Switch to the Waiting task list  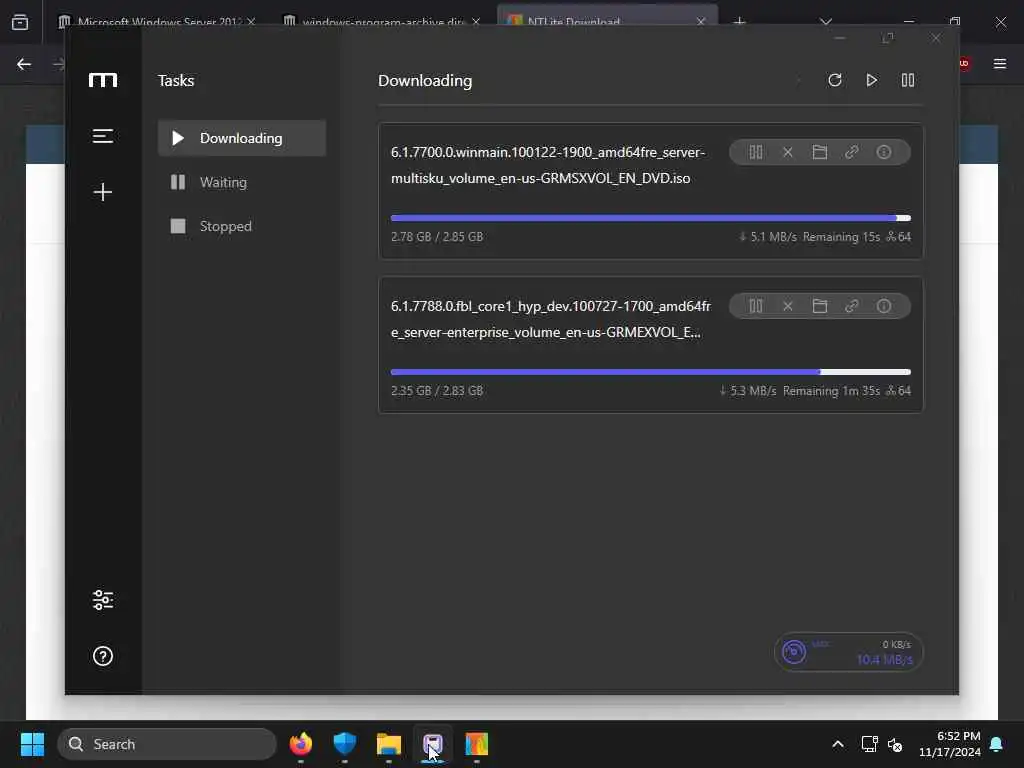click(x=242, y=182)
